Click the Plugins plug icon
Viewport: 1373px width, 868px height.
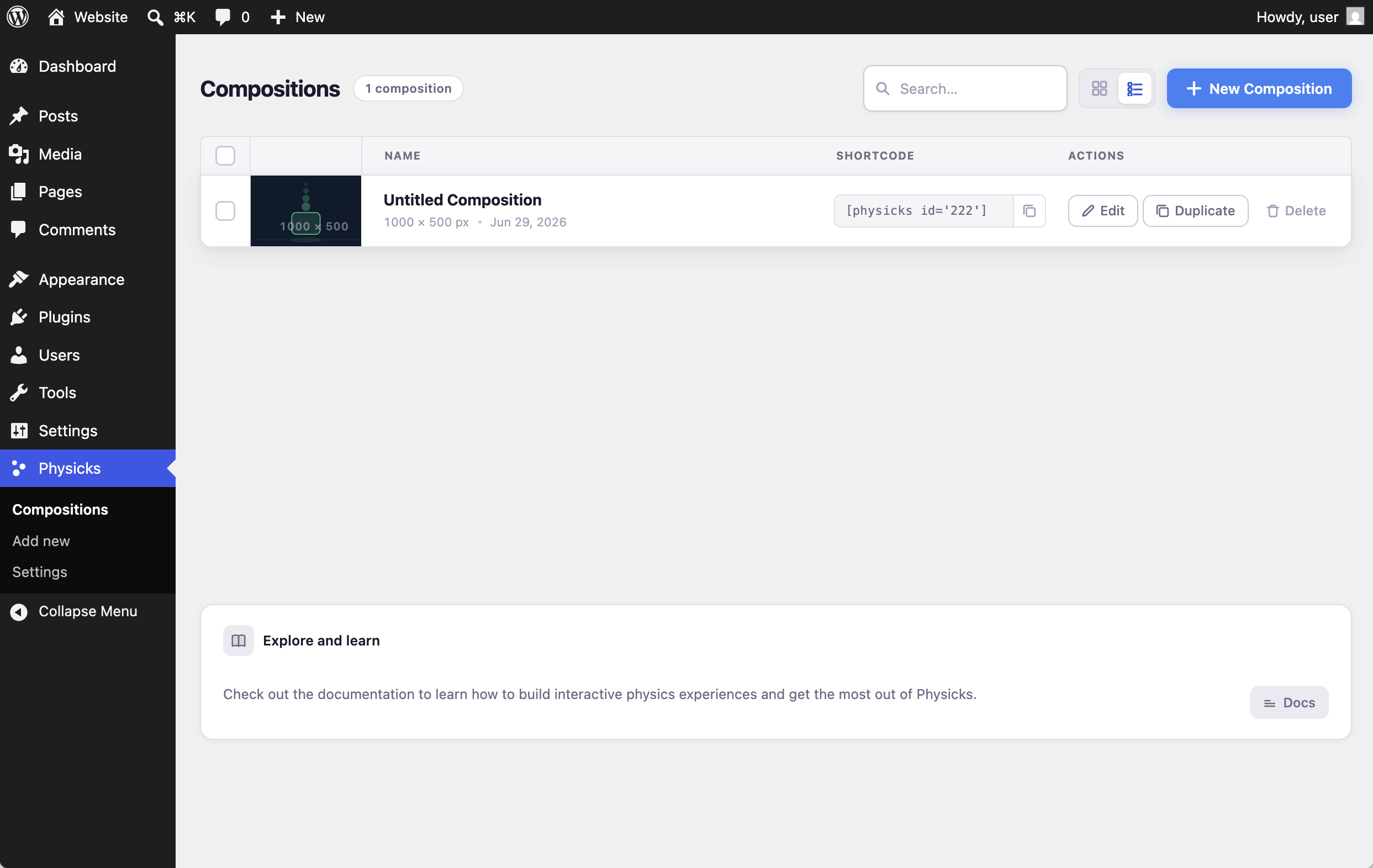(x=19, y=317)
